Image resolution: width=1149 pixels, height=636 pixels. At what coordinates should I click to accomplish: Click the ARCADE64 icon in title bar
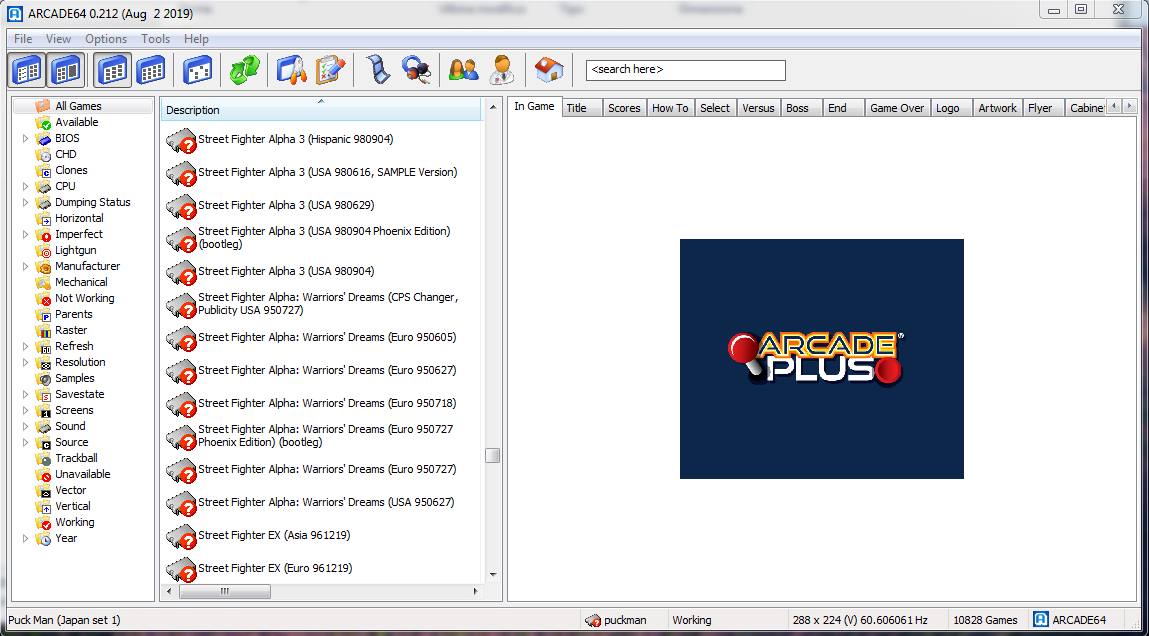pyautogui.click(x=15, y=12)
